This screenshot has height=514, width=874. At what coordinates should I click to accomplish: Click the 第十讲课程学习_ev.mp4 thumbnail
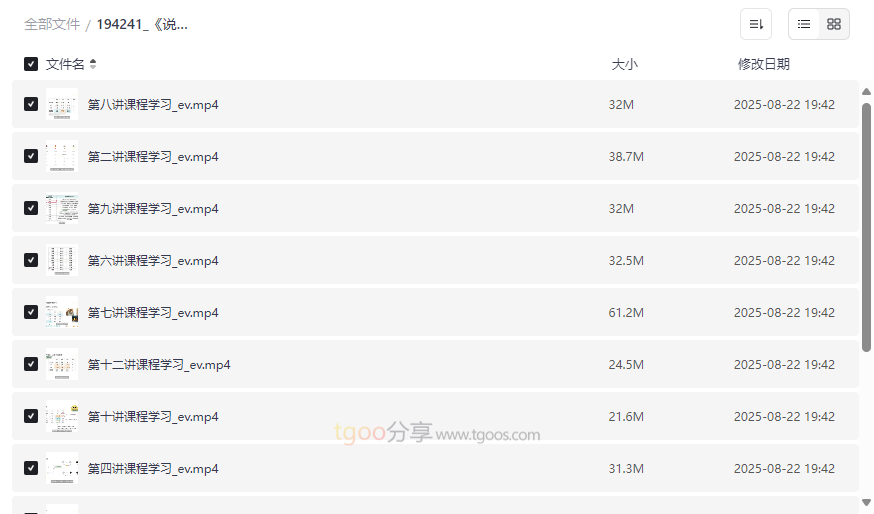[x=62, y=416]
